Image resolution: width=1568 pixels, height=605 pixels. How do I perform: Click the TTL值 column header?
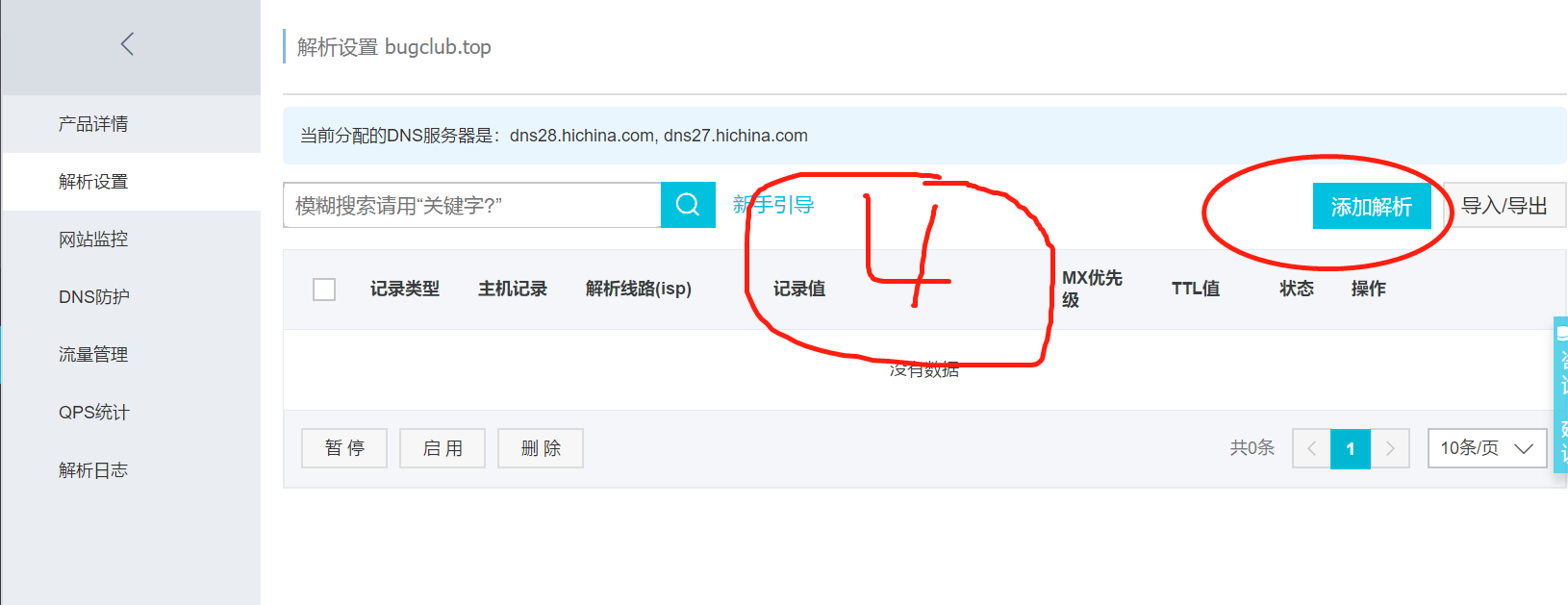coord(1196,289)
